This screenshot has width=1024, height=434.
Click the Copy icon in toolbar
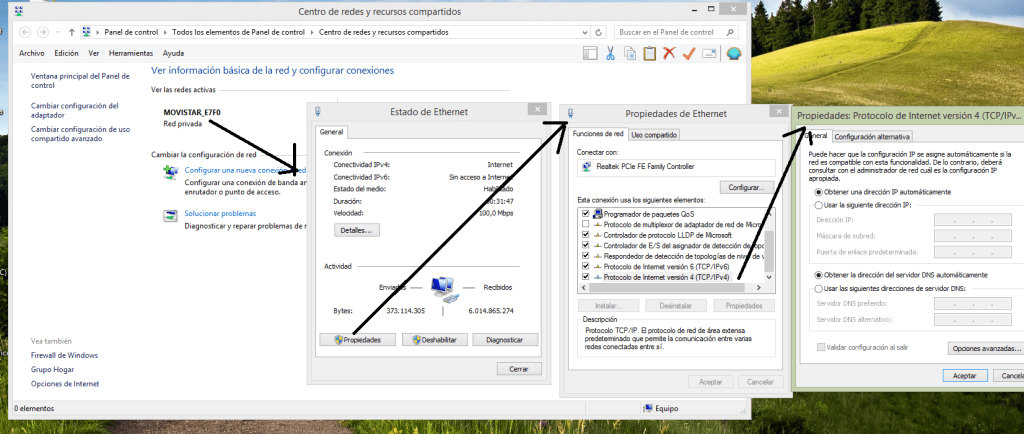pyautogui.click(x=629, y=53)
